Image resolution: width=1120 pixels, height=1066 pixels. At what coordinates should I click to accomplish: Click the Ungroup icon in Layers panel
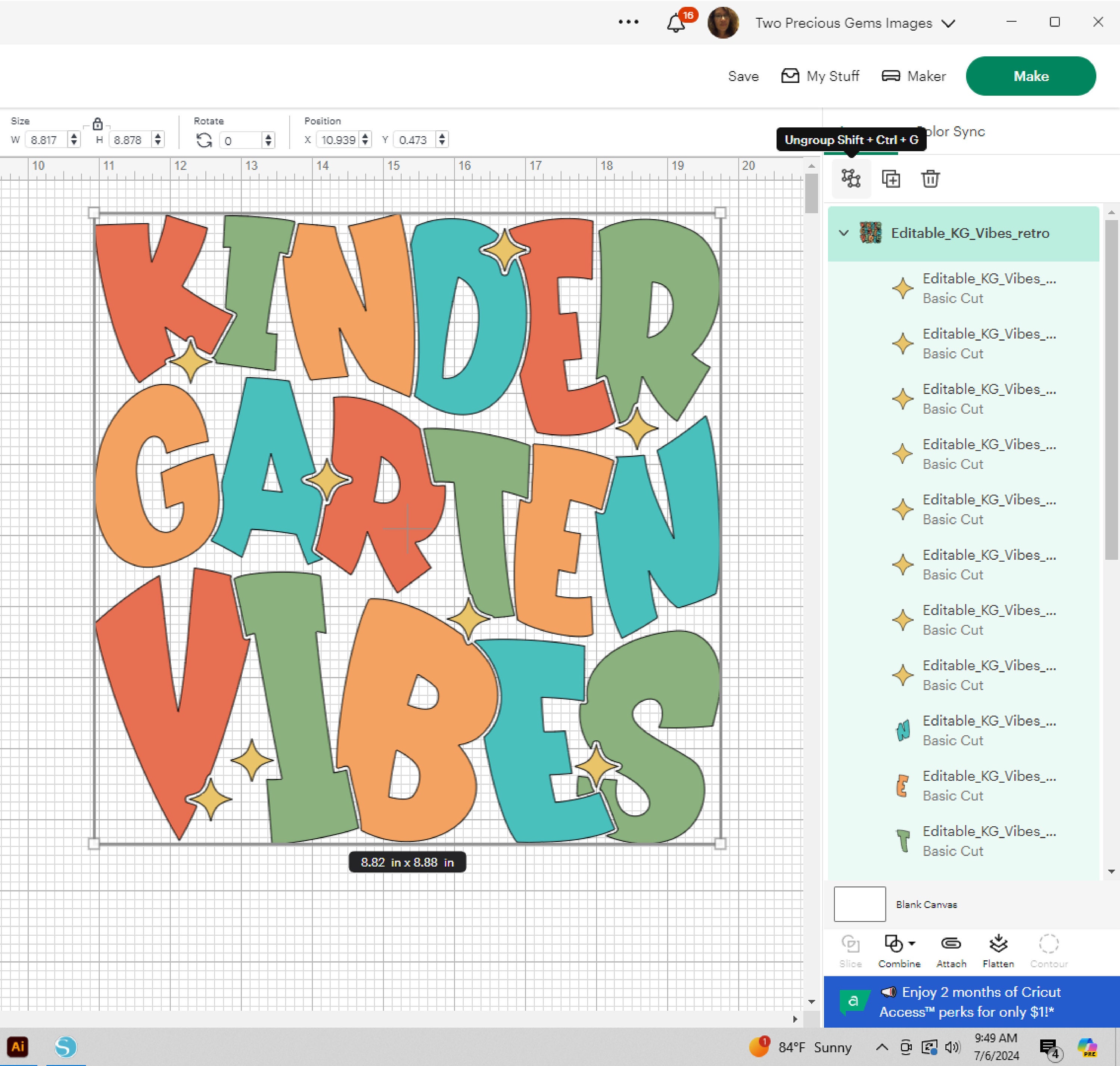pos(851,178)
